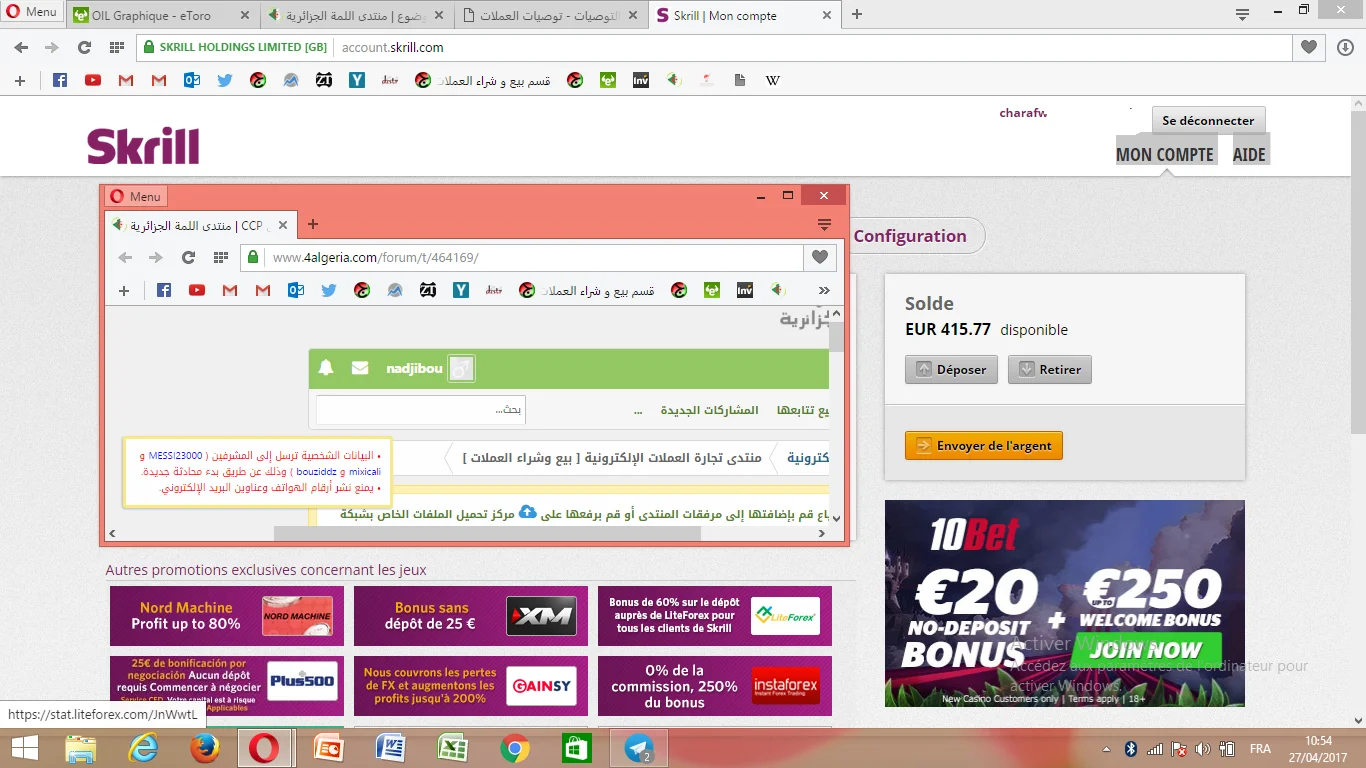Viewport: 1366px width, 768px height.
Task: Click the forum search field
Action: click(420, 410)
